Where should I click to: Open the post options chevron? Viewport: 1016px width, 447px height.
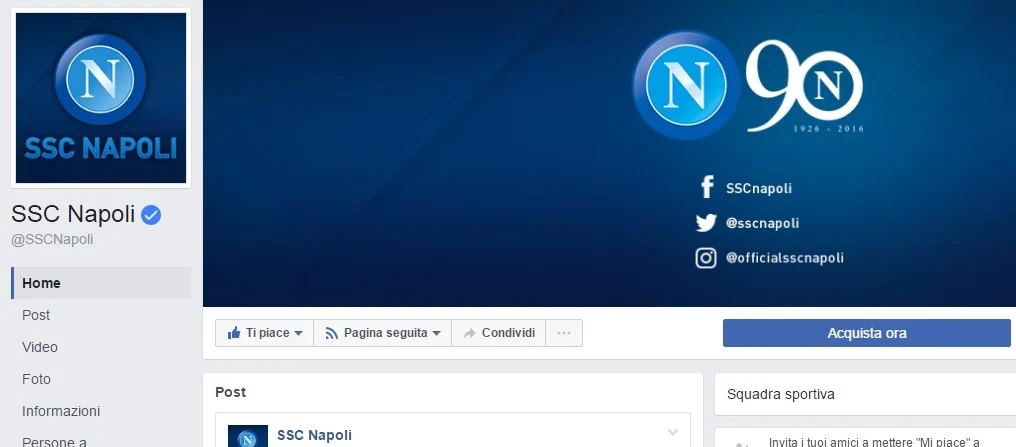coord(673,432)
